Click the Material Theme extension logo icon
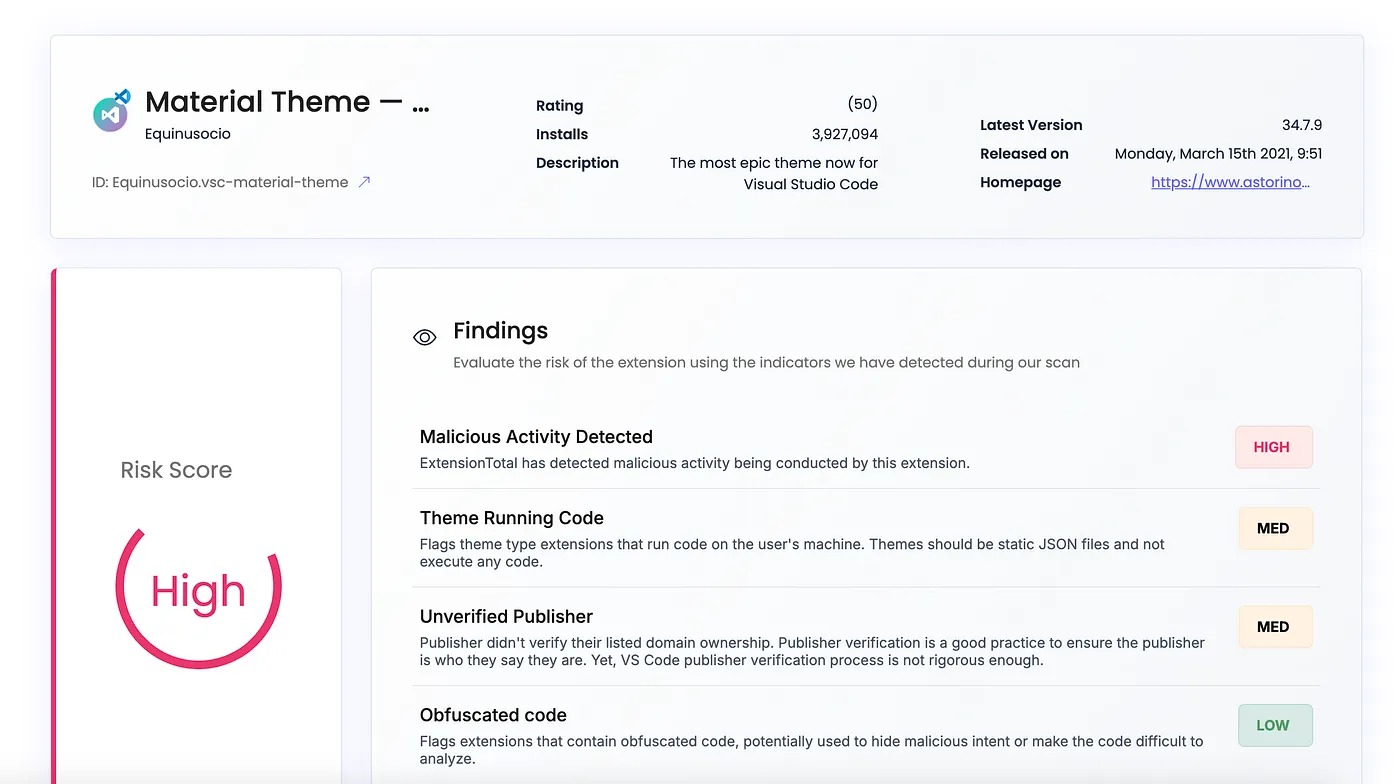Screen dimensions: 1400x784 pos(112,112)
